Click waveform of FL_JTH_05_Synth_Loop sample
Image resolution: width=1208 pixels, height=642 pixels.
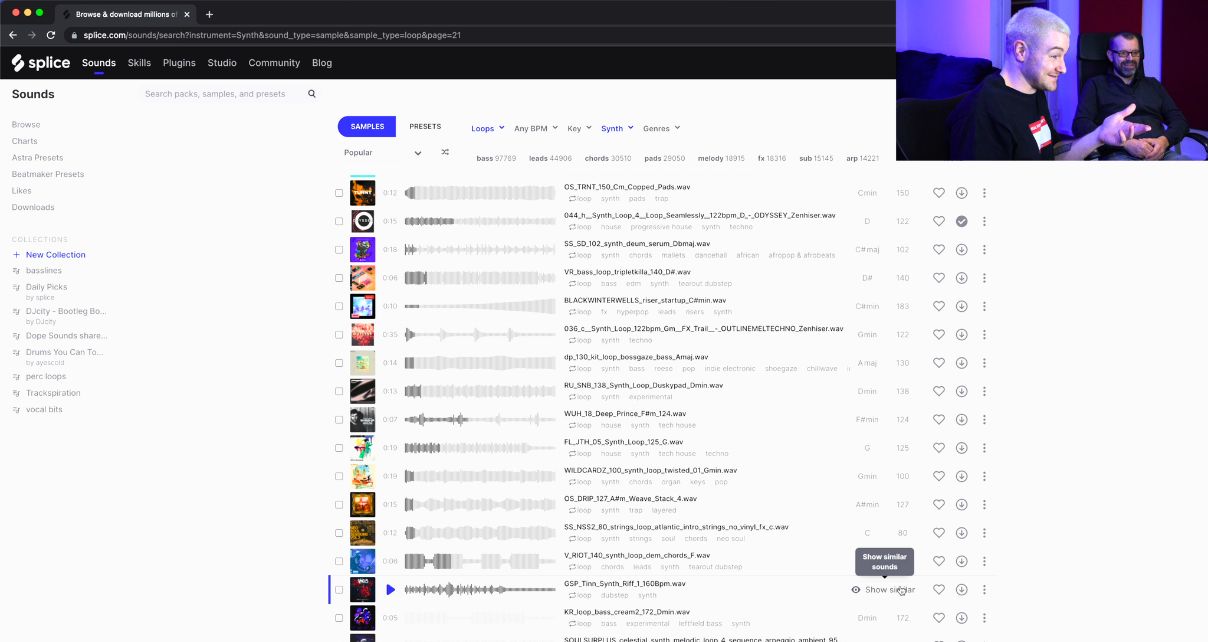[480, 448]
